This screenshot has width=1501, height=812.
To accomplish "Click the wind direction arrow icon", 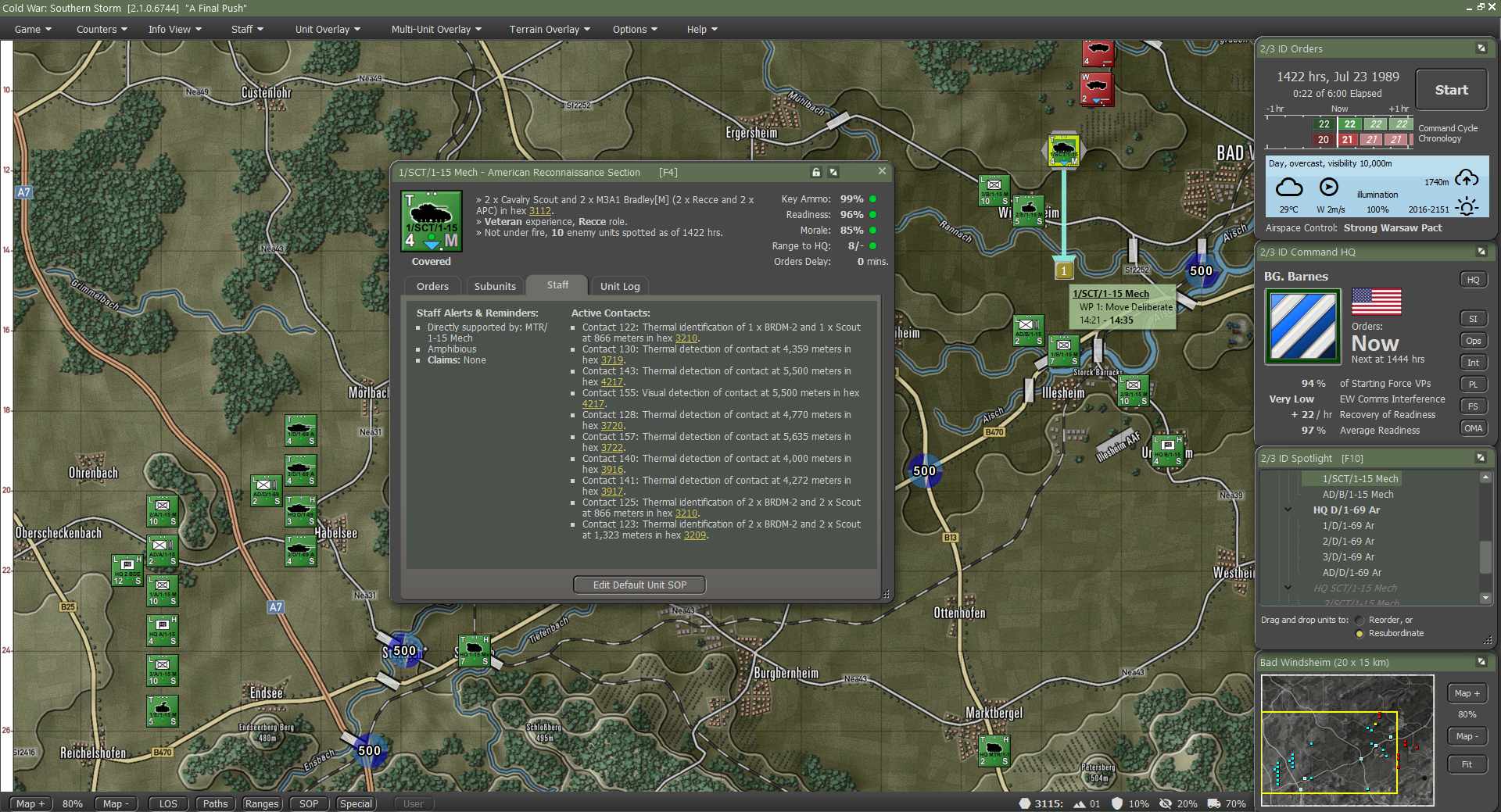I will [1329, 187].
